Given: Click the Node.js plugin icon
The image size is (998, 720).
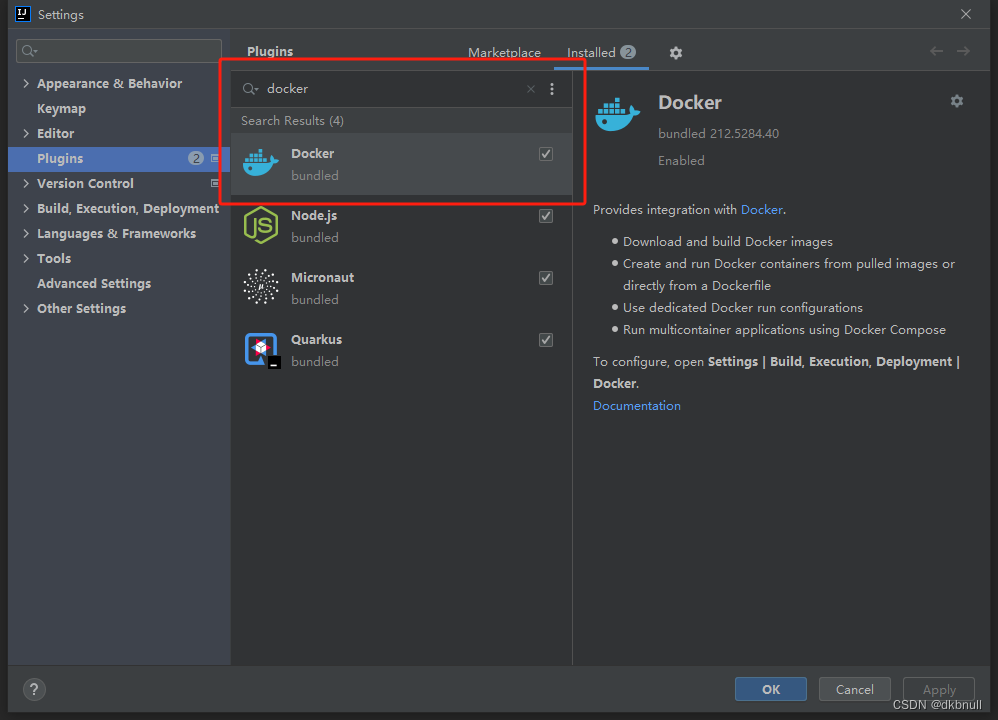Looking at the screenshot, I should 261,225.
